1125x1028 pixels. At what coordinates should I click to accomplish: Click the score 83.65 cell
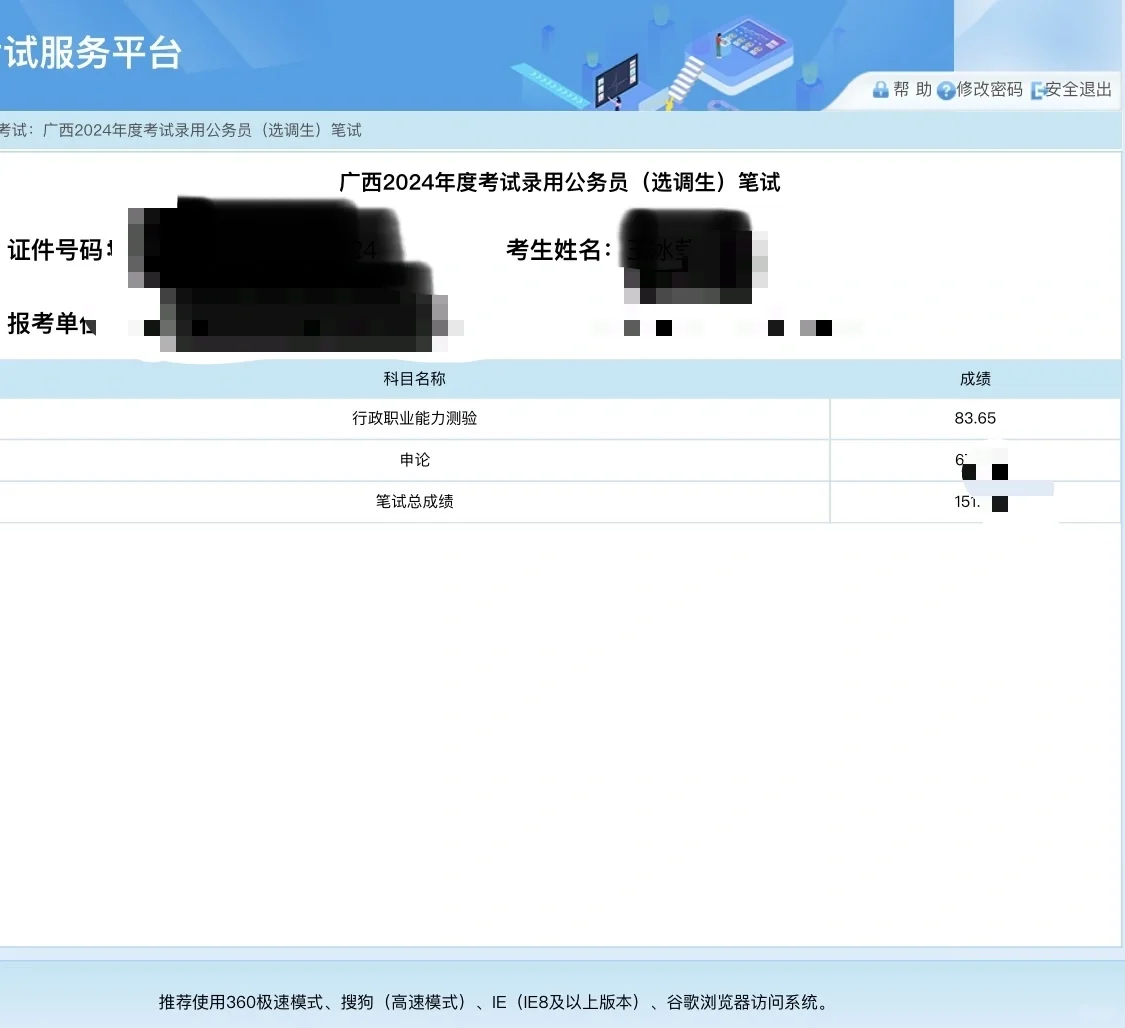point(975,419)
